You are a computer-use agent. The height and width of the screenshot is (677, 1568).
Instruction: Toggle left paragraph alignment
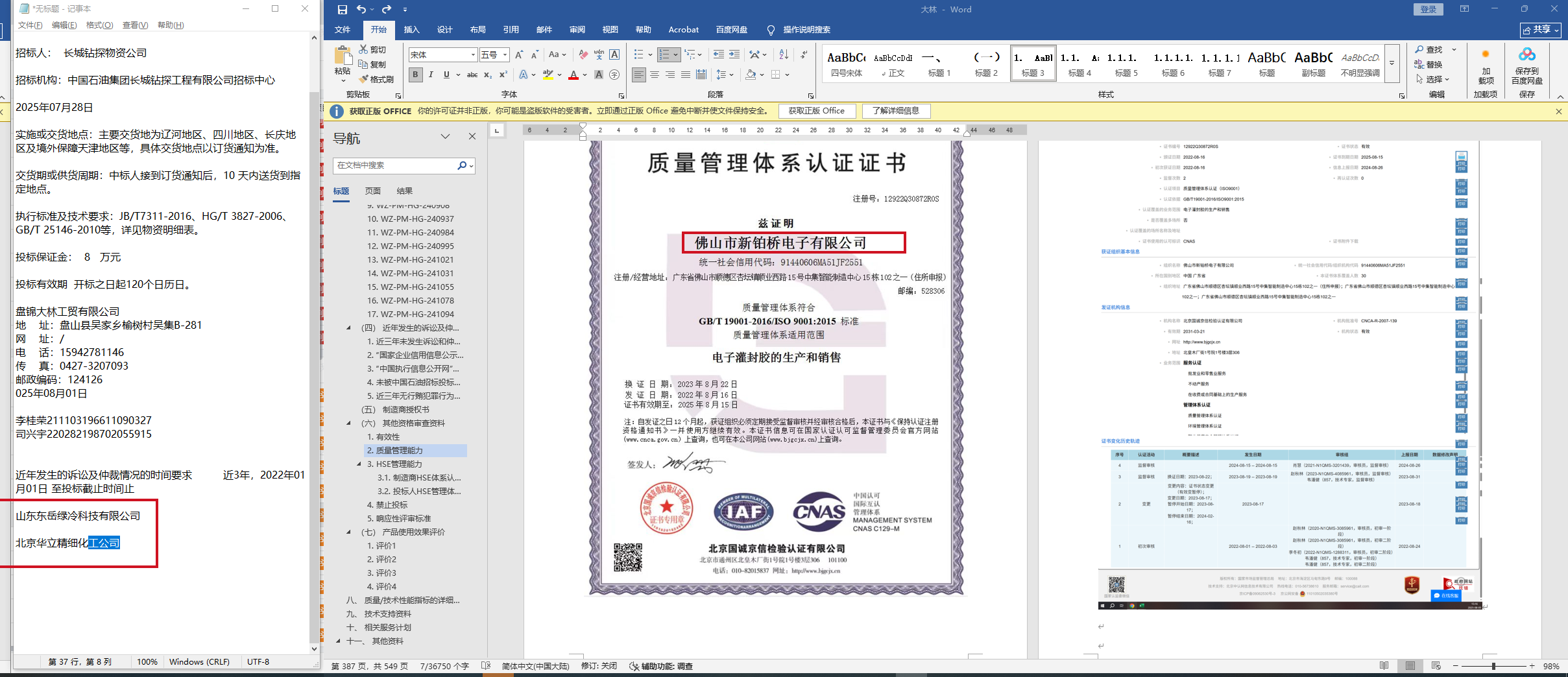click(639, 75)
